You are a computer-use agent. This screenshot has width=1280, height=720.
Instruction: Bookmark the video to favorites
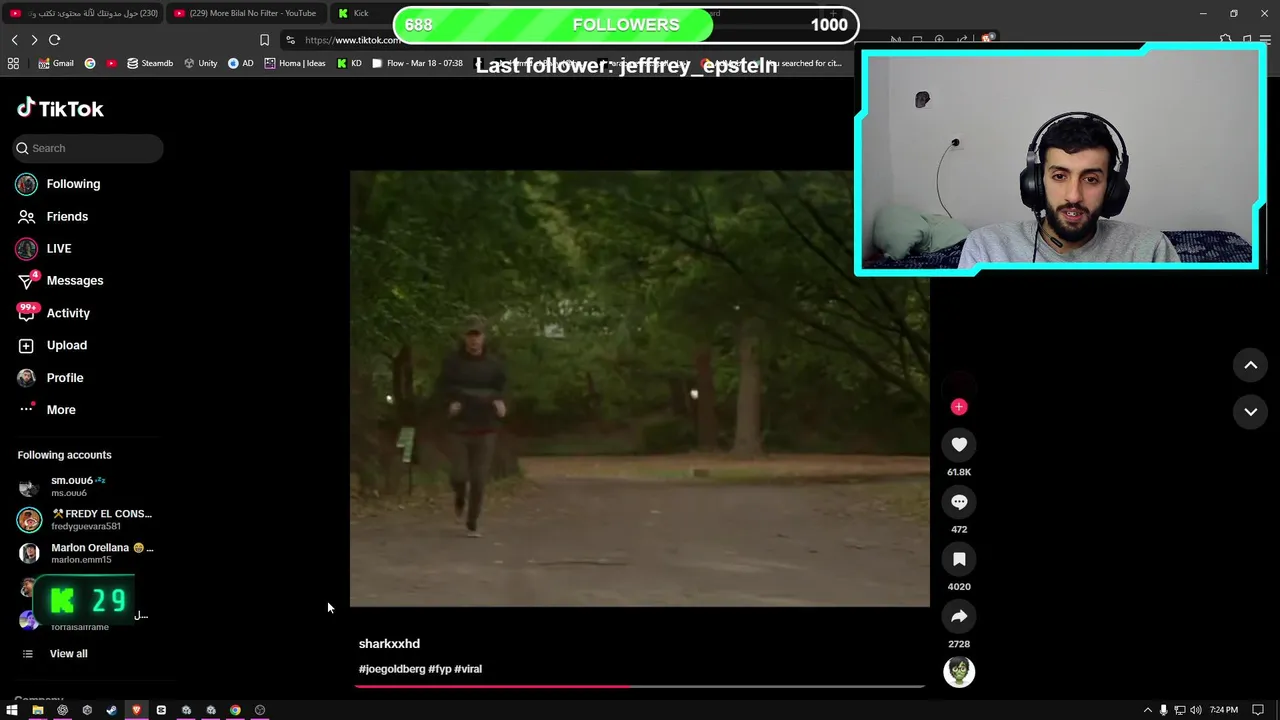coord(959,559)
